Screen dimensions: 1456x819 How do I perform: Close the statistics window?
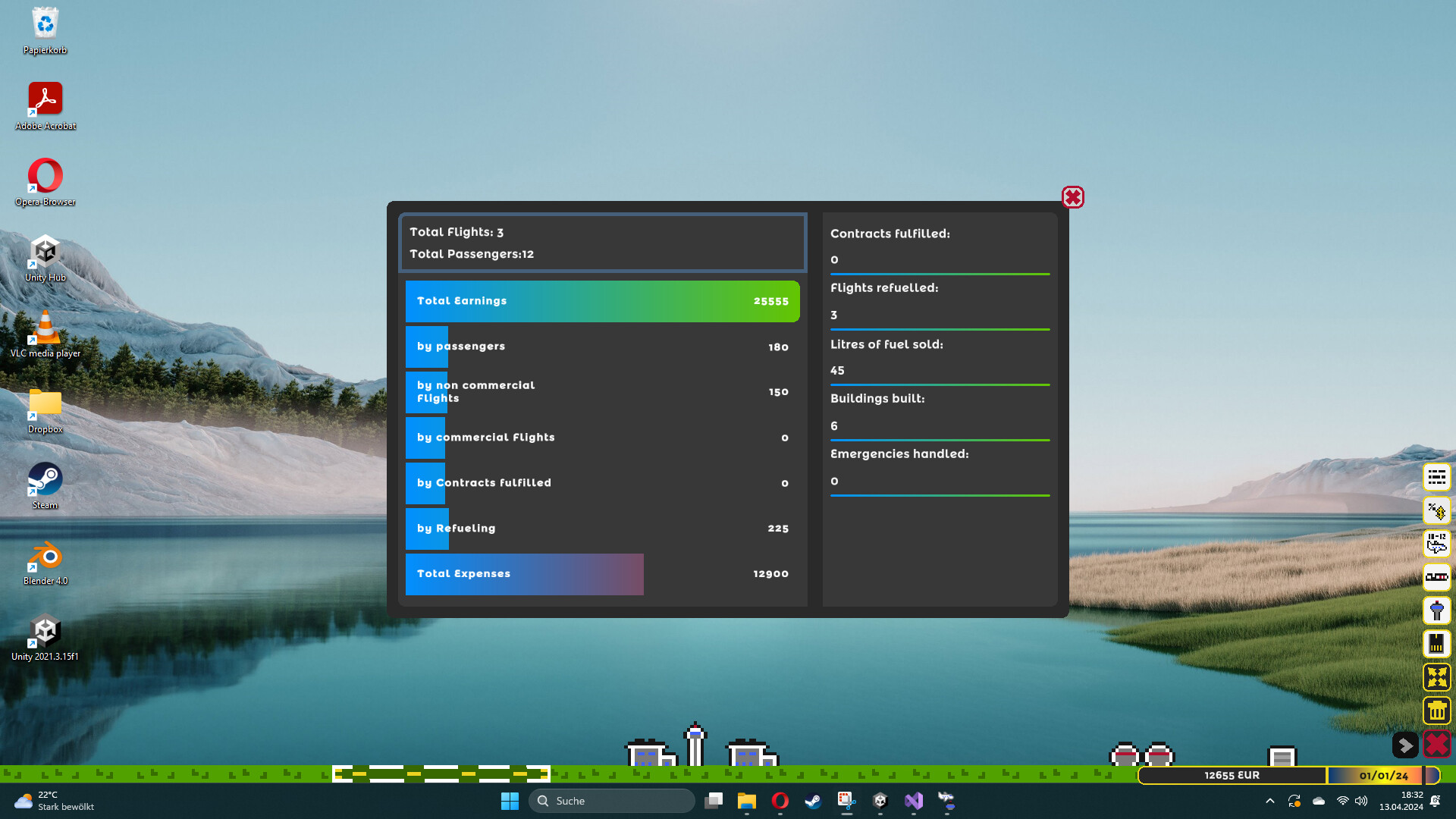coord(1073,197)
